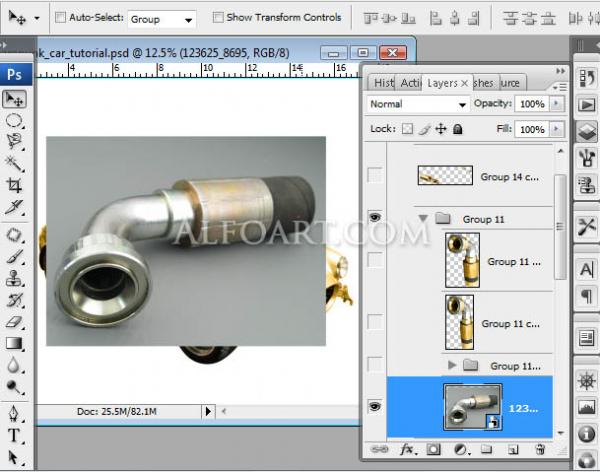Click the lock position icon
600x472 pixels.
point(441,129)
